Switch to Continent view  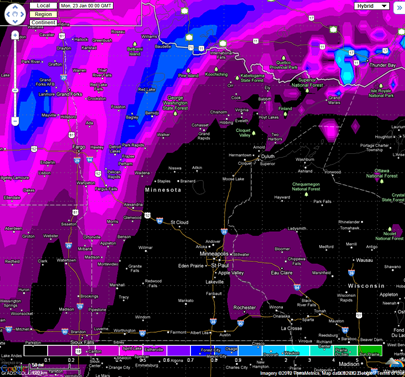[x=43, y=23]
